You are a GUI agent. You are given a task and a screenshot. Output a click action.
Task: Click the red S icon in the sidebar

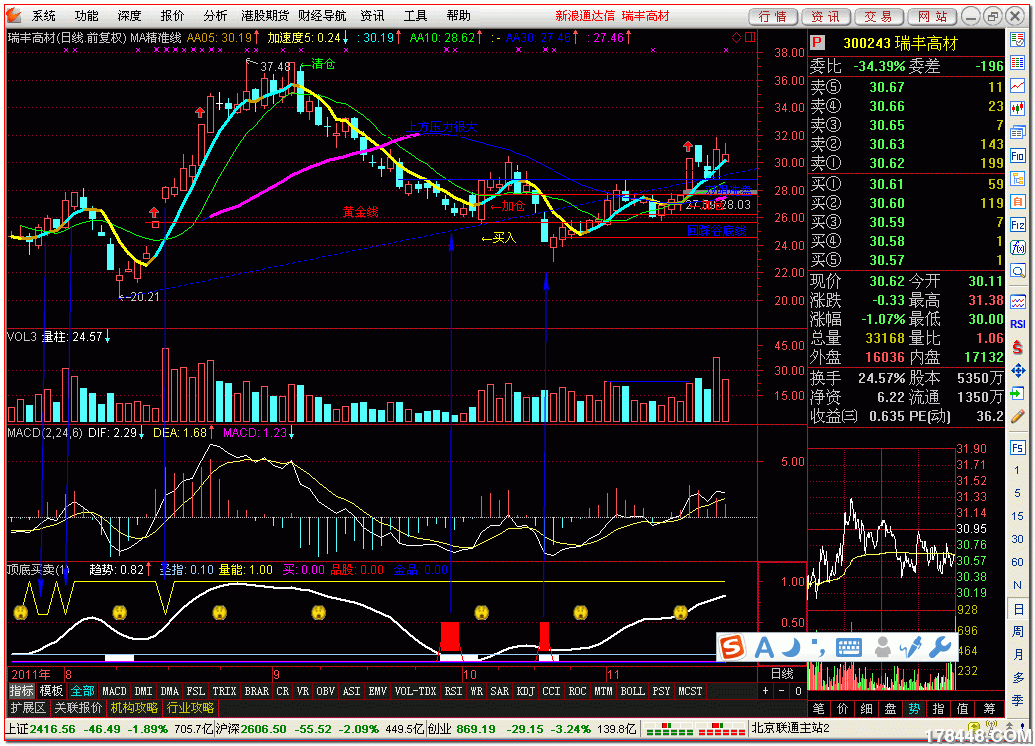1017,347
